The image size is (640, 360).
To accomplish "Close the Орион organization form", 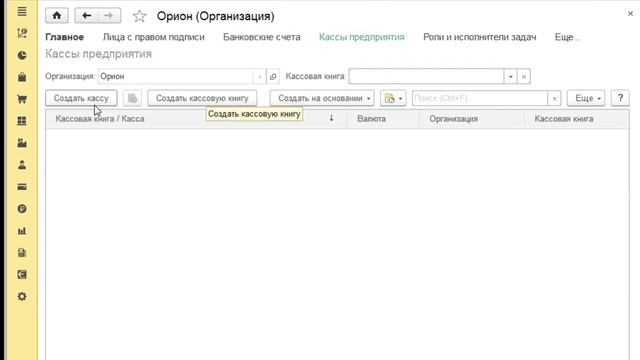I will (630, 13).
